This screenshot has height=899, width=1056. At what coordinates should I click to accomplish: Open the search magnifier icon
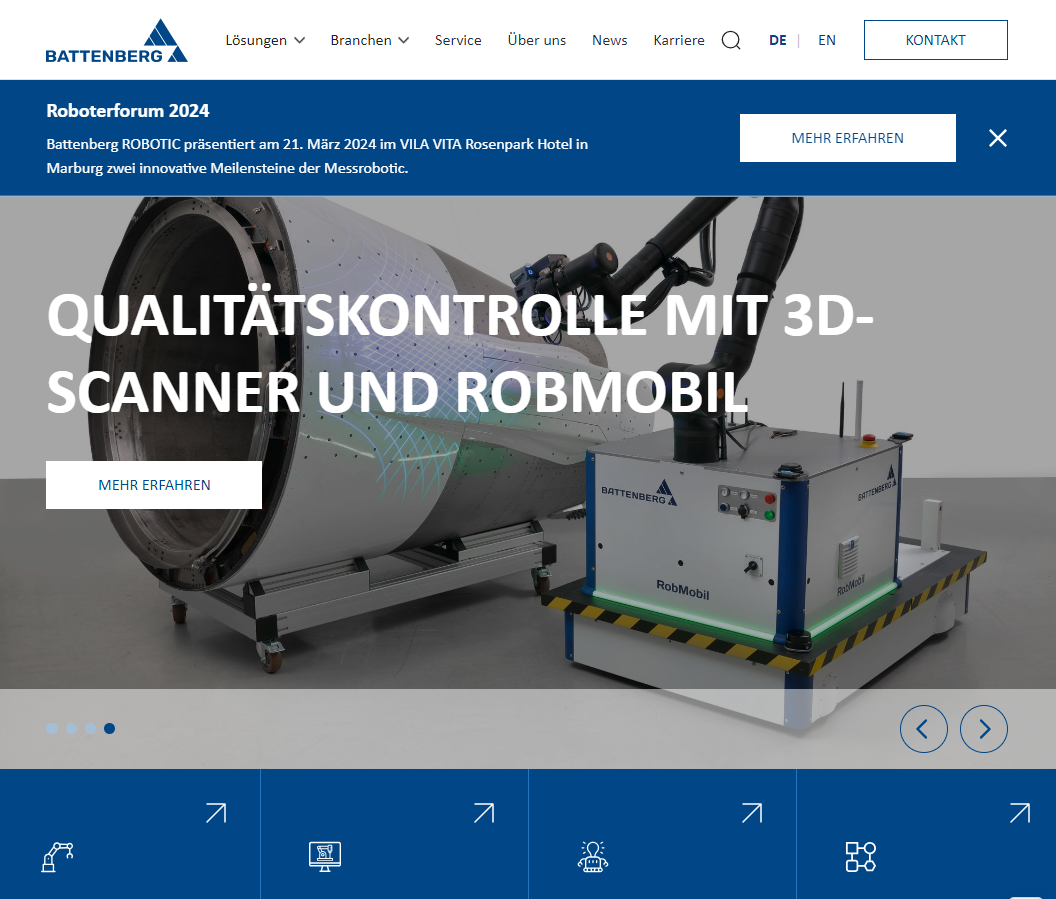[x=731, y=41]
